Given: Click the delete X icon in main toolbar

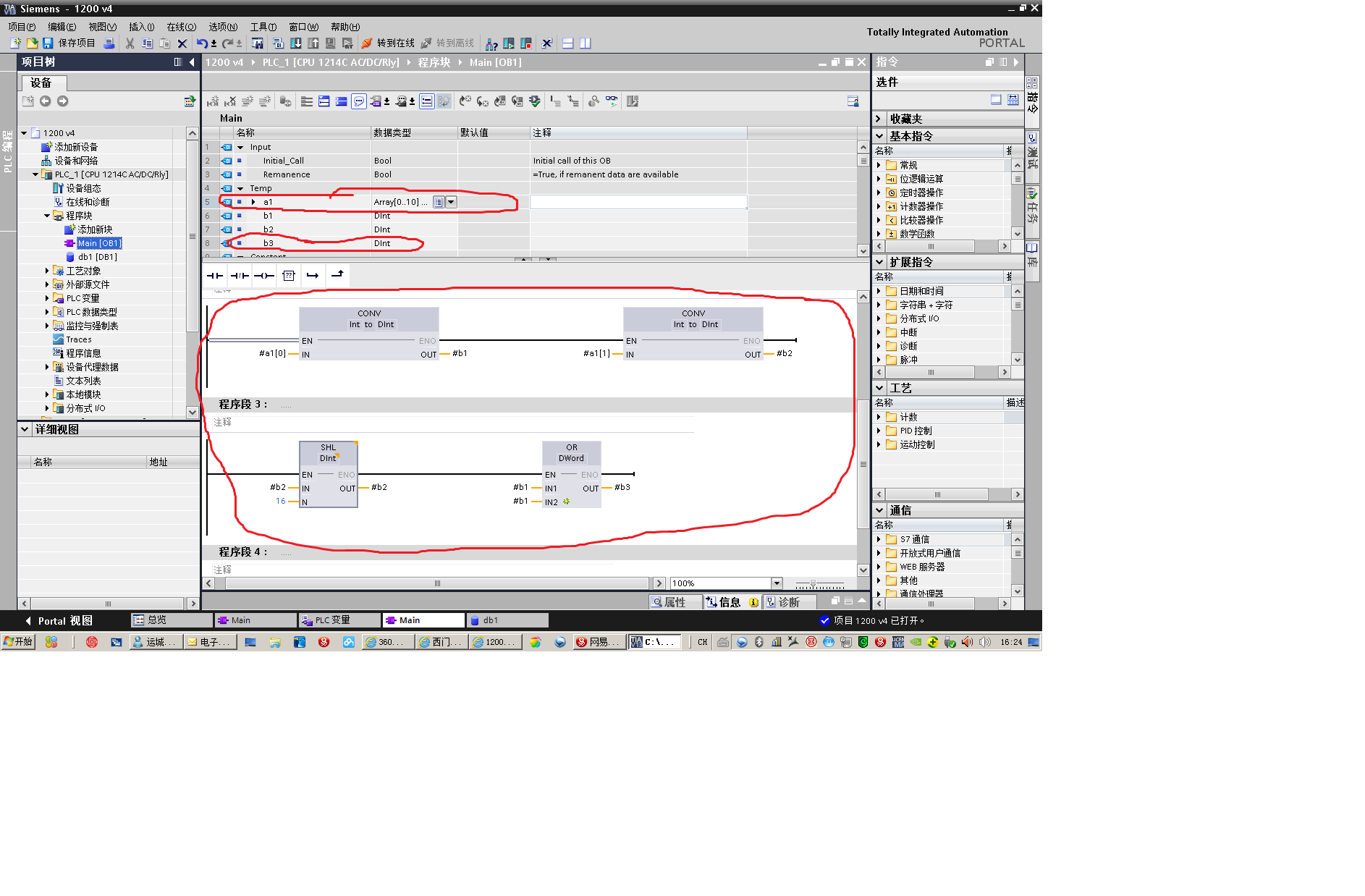Looking at the screenshot, I should tap(182, 43).
